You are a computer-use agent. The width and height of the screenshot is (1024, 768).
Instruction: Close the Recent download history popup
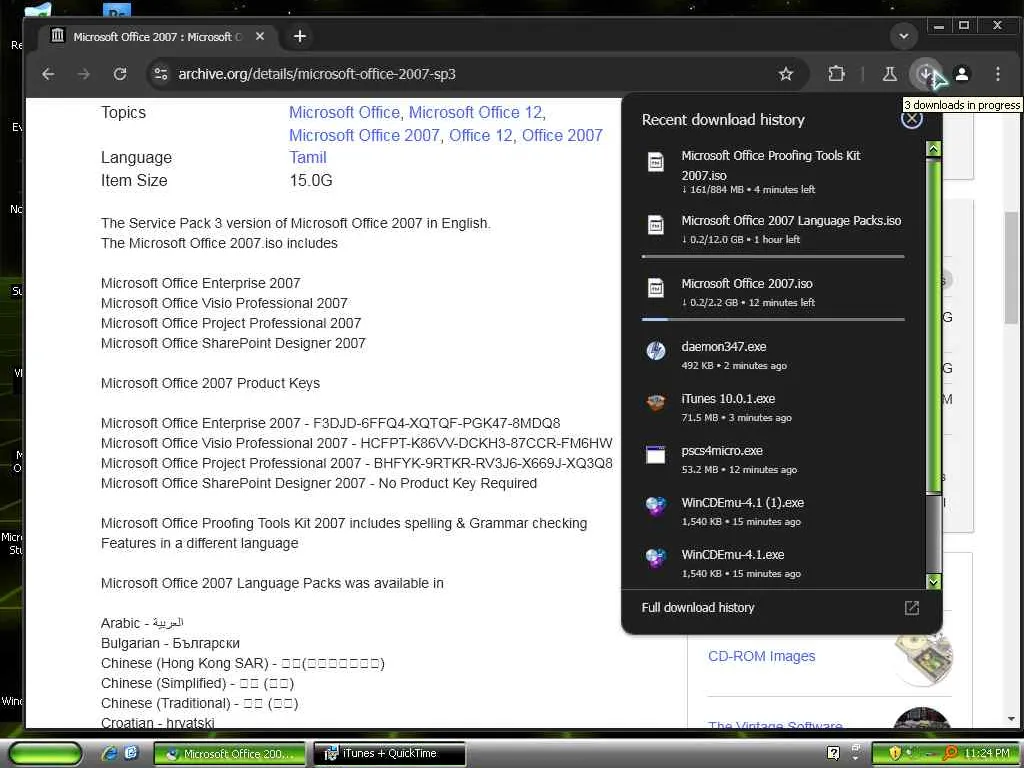(912, 119)
